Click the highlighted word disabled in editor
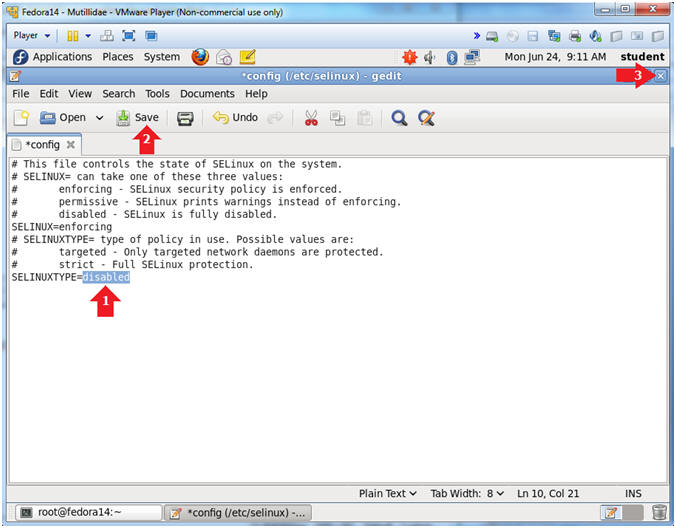Image resolution: width=676 pixels, height=528 pixels. 106,277
